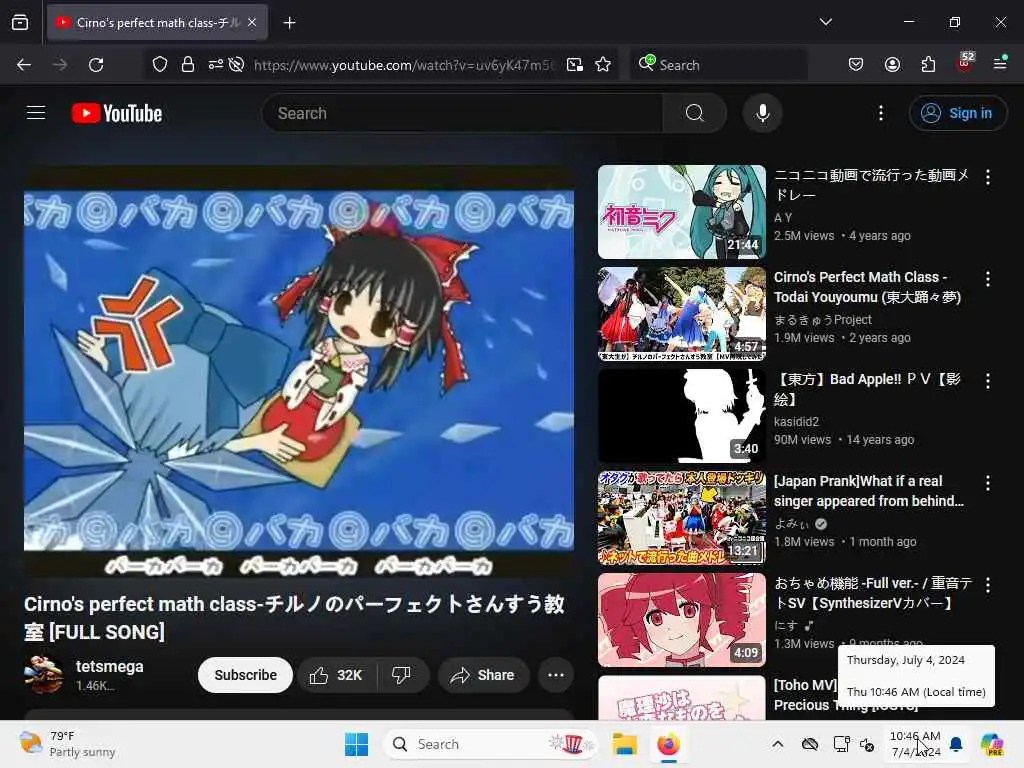Sign in to YouTube
This screenshot has height=768, width=1024.
957,113
